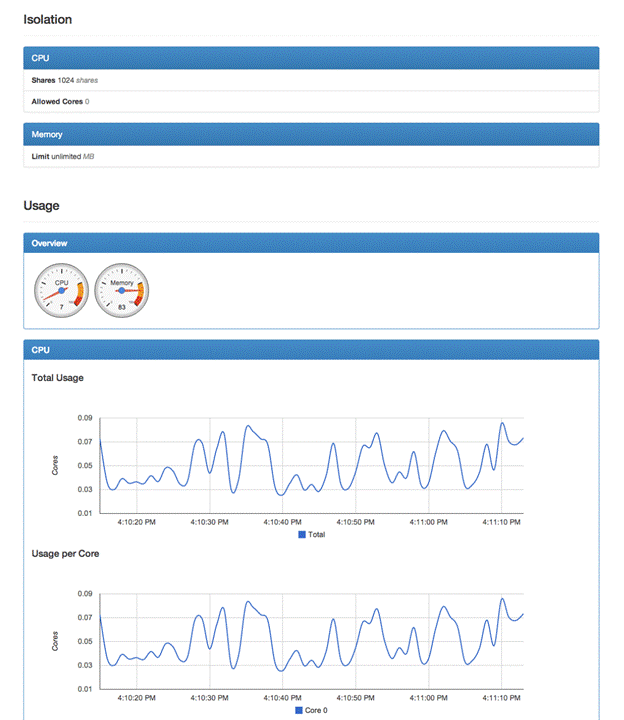Click the blue Total legend swatch
This screenshot has height=720, width=624.
pos(301,535)
